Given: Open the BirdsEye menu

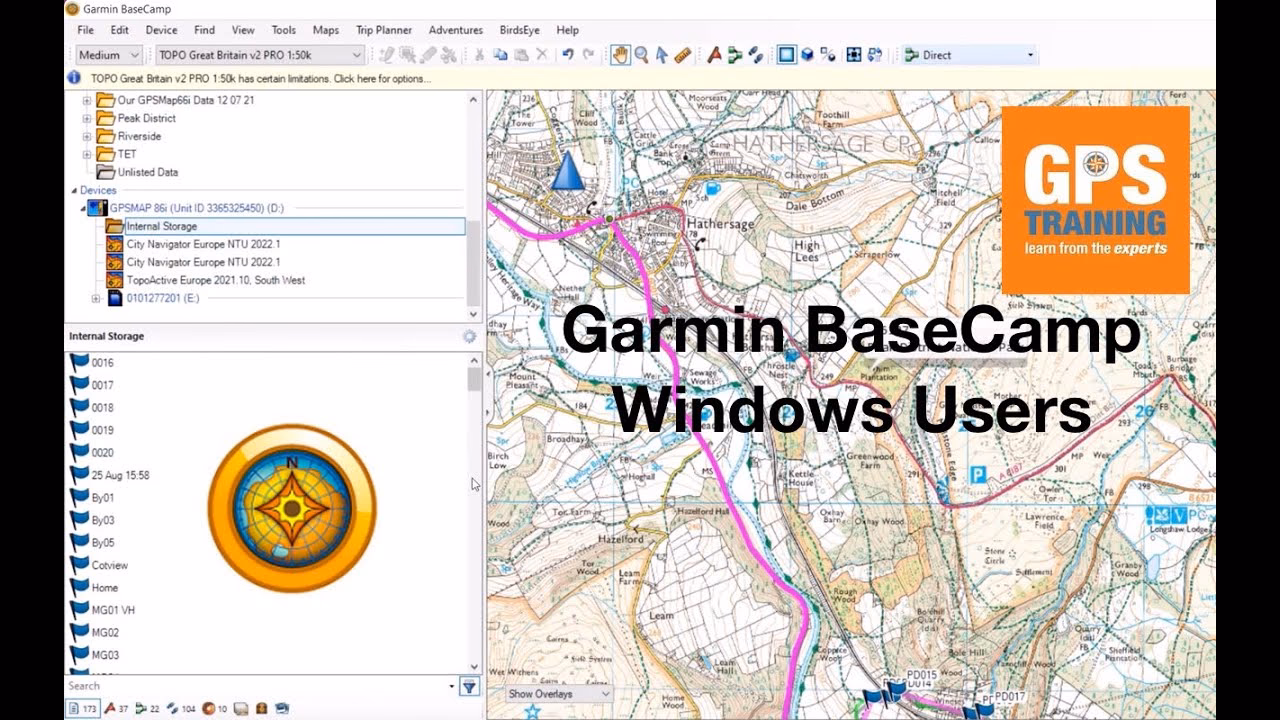Looking at the screenshot, I should (518, 30).
